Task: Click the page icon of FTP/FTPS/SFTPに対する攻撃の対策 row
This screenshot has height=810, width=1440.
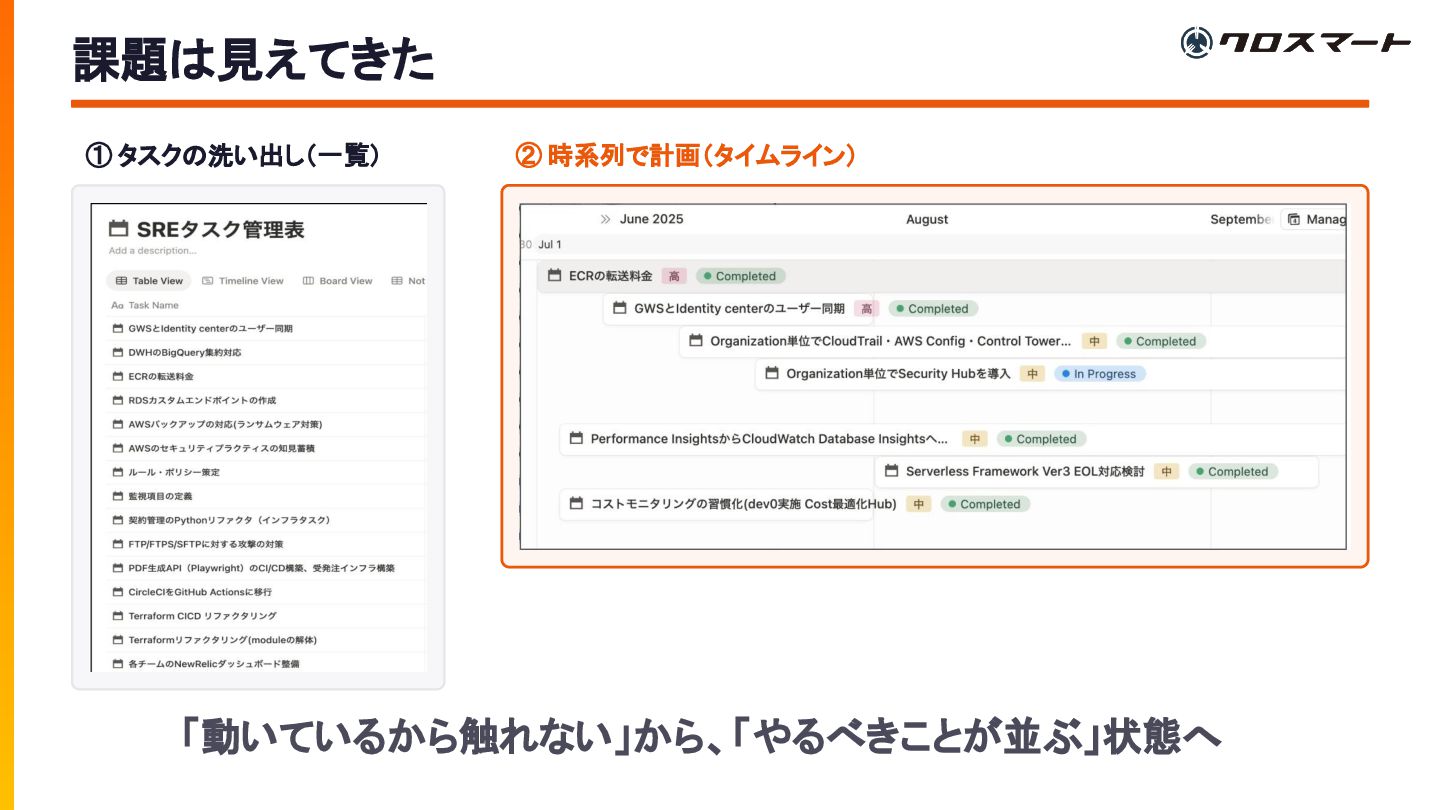Action: click(x=117, y=544)
